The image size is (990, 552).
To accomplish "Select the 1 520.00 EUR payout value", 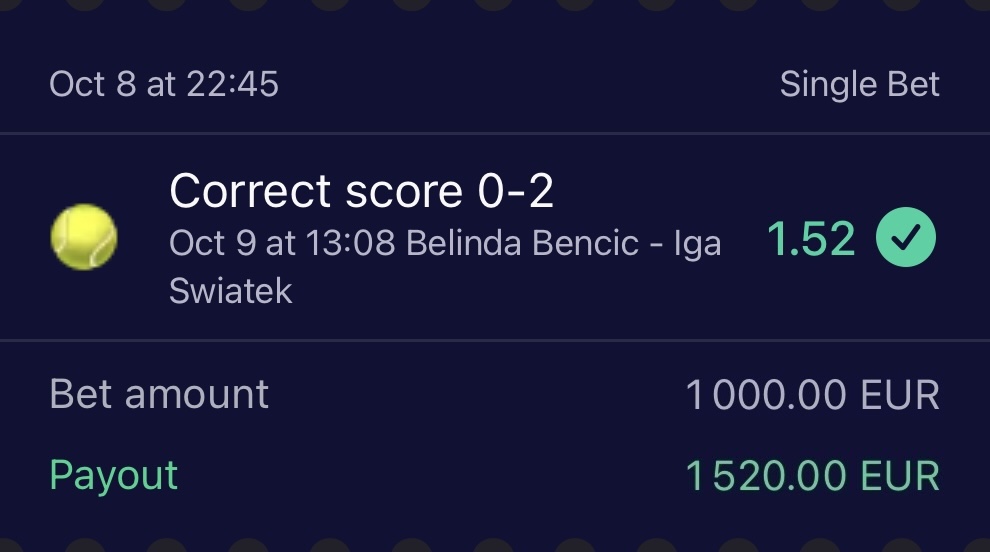I will coord(812,476).
